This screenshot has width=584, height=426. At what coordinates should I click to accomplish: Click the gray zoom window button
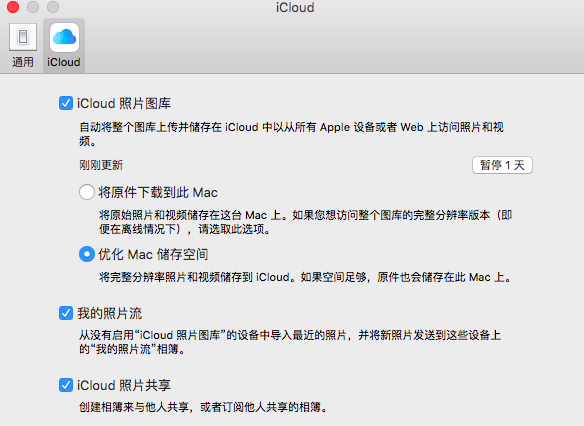point(53,7)
